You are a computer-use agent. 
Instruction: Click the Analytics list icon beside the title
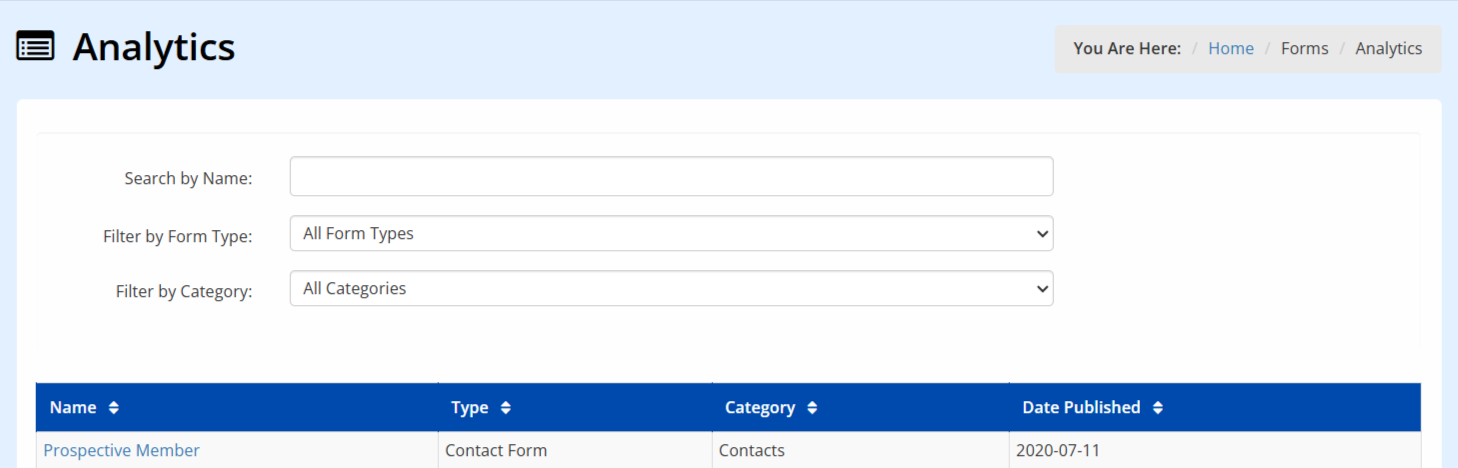coord(36,47)
